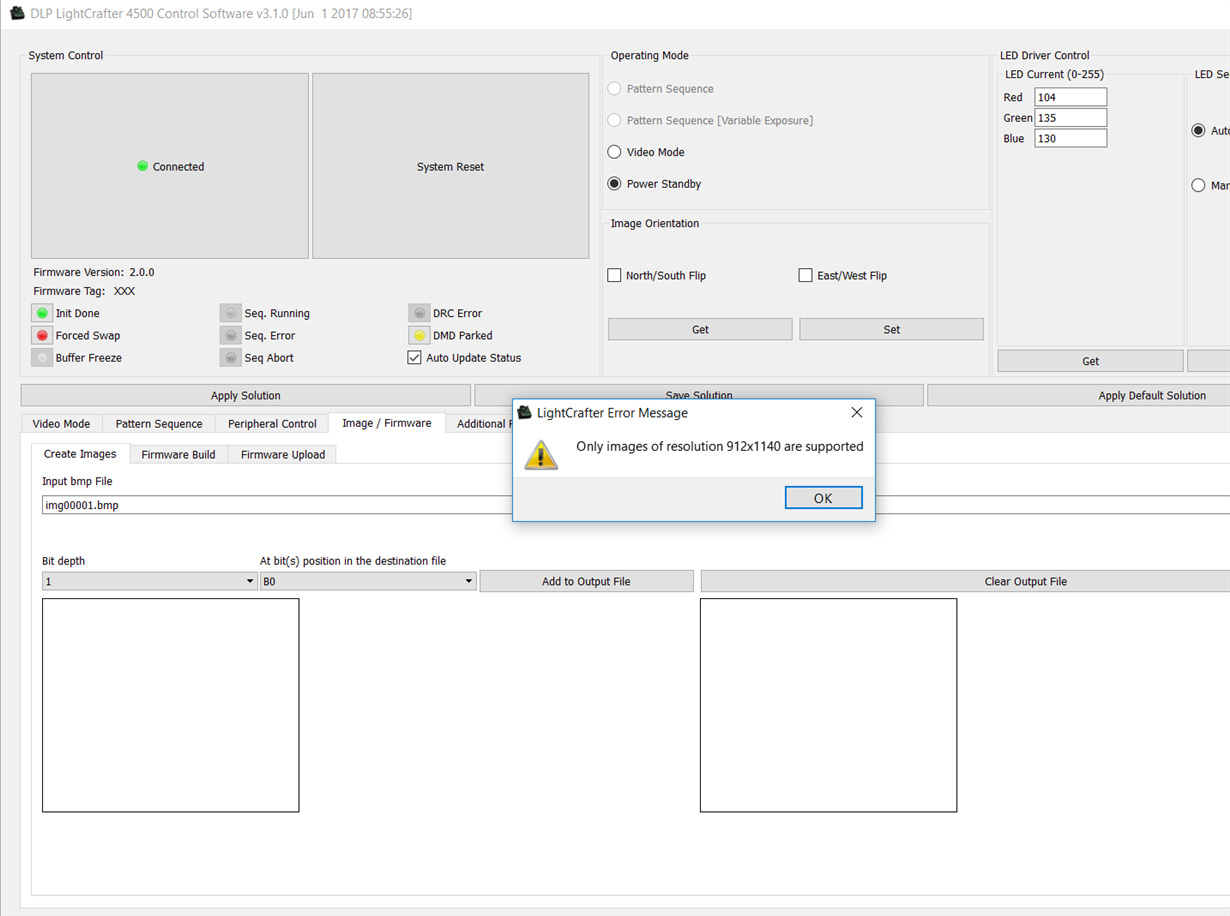The width and height of the screenshot is (1230, 916).
Task: Toggle Auto Update Status checkbox
Action: [414, 357]
